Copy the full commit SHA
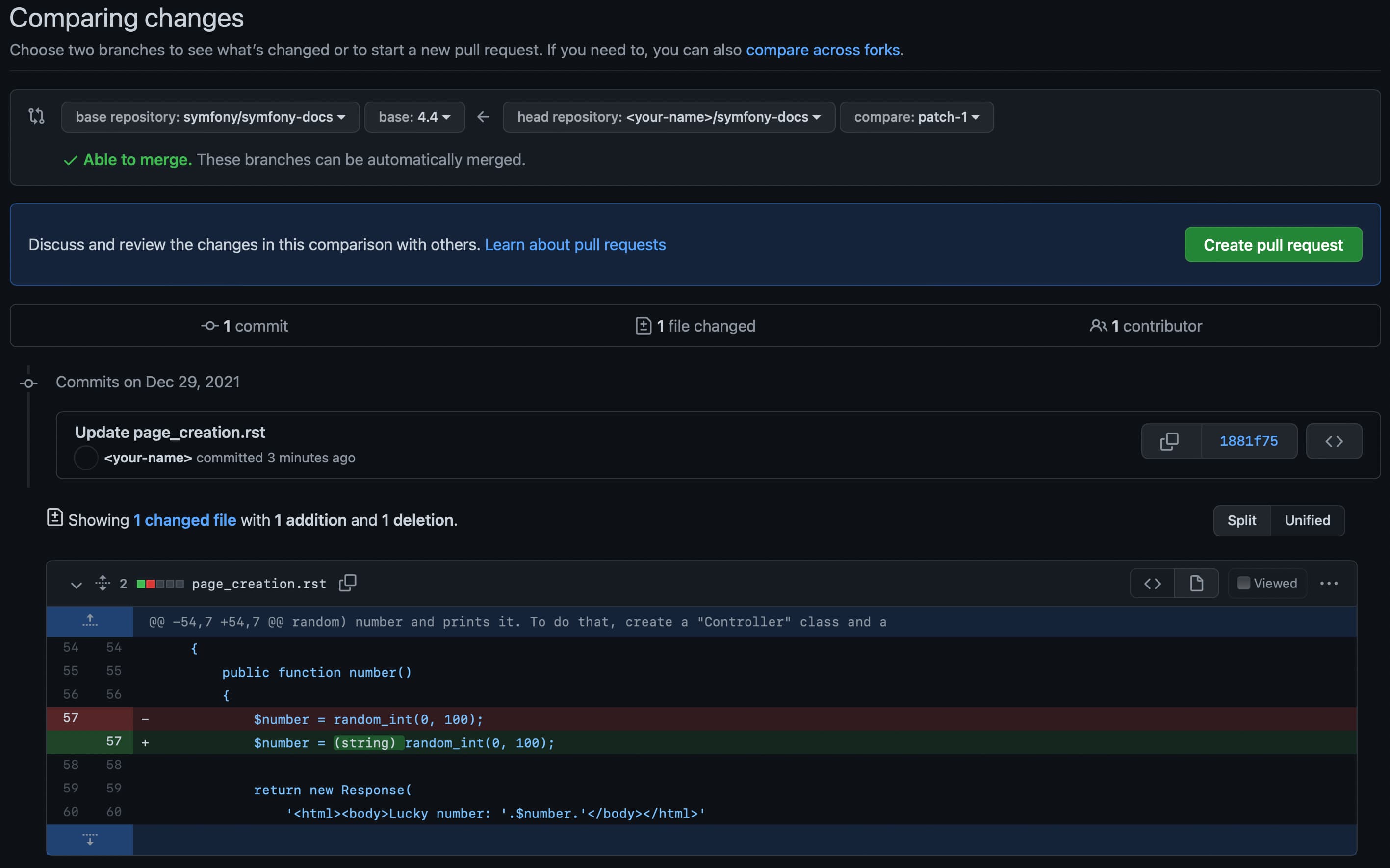This screenshot has width=1390, height=868. (1169, 441)
